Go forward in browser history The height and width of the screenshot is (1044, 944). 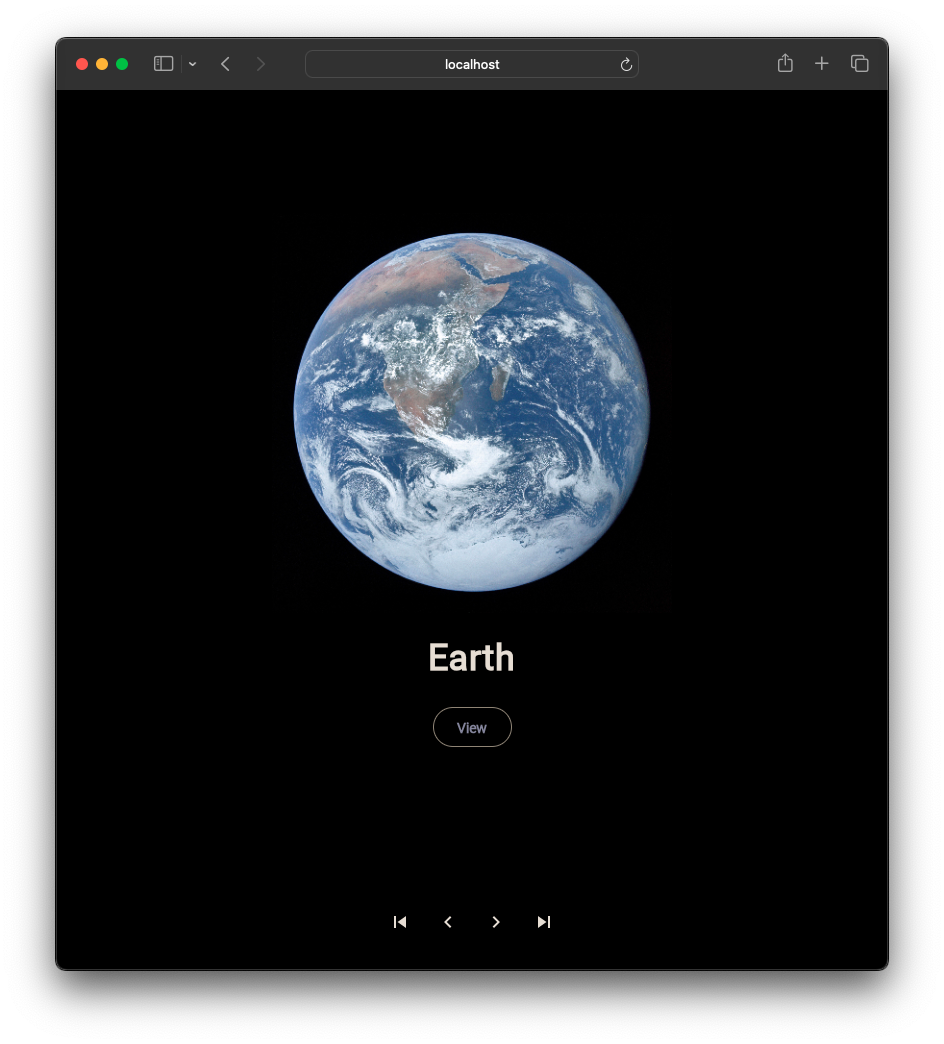click(x=260, y=64)
